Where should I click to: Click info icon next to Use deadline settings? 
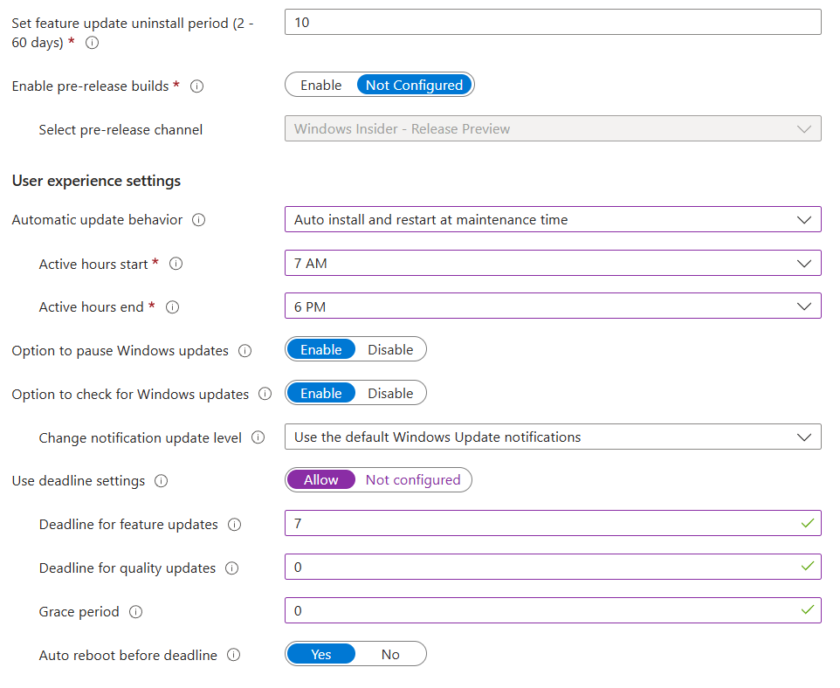coord(161,481)
